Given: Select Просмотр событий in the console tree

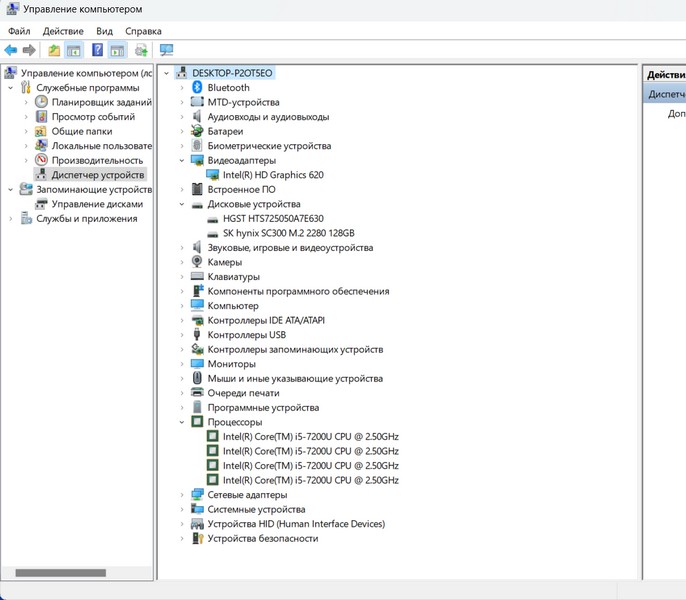Looking at the screenshot, I should coord(93,117).
